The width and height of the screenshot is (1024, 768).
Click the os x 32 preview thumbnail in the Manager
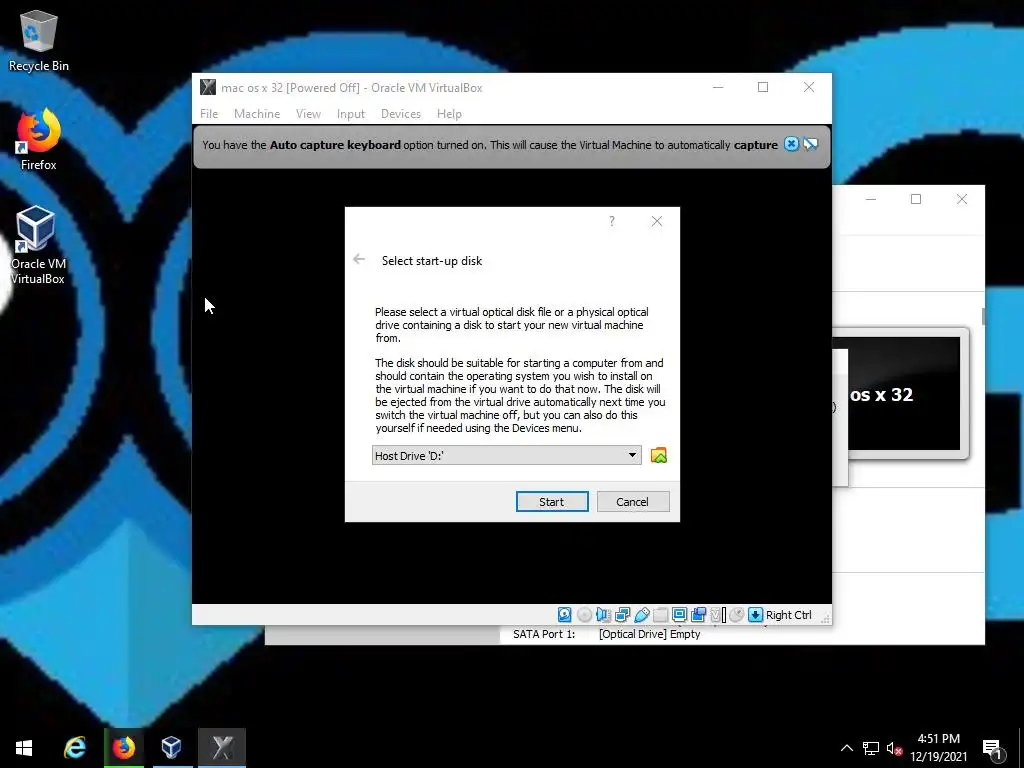coord(900,394)
